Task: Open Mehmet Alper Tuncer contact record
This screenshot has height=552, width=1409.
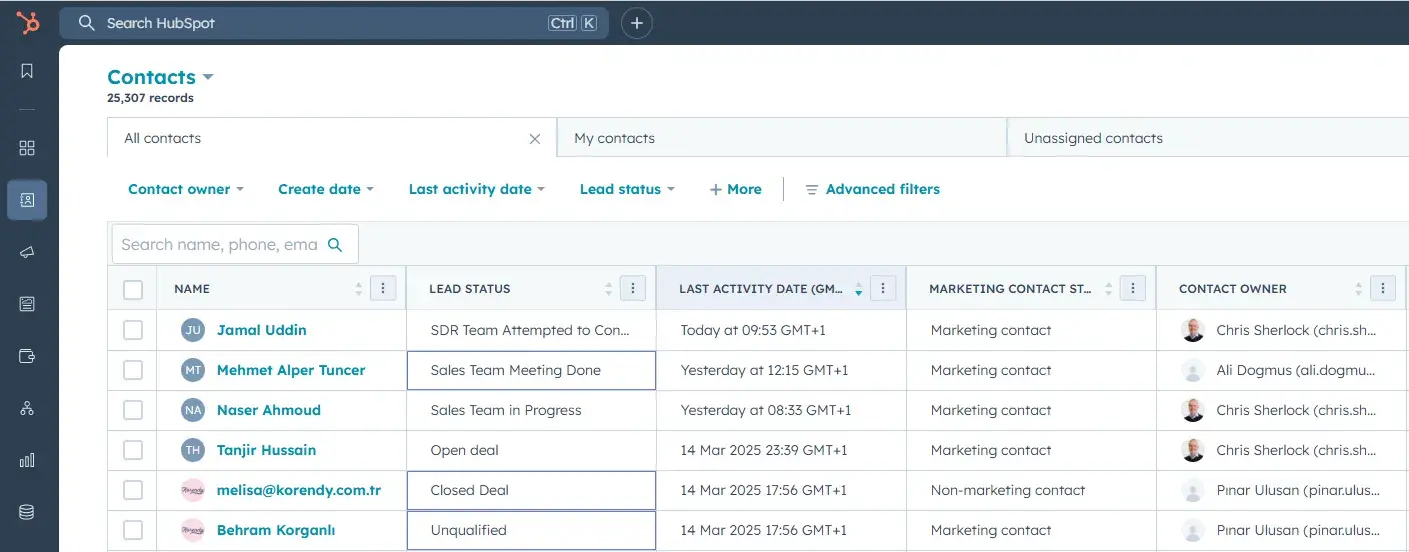Action: click(x=291, y=370)
